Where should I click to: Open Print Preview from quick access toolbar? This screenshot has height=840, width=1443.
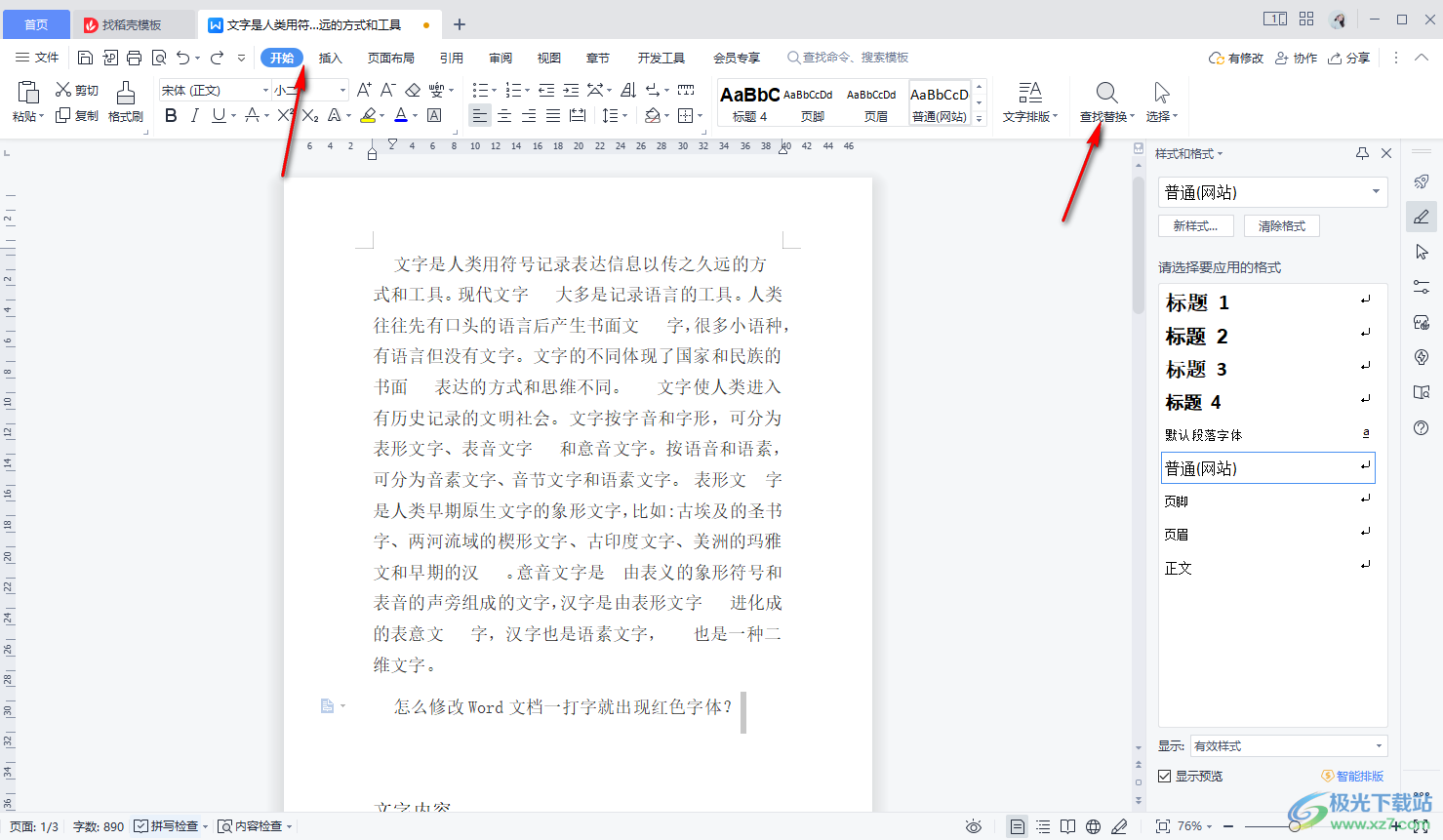click(159, 58)
